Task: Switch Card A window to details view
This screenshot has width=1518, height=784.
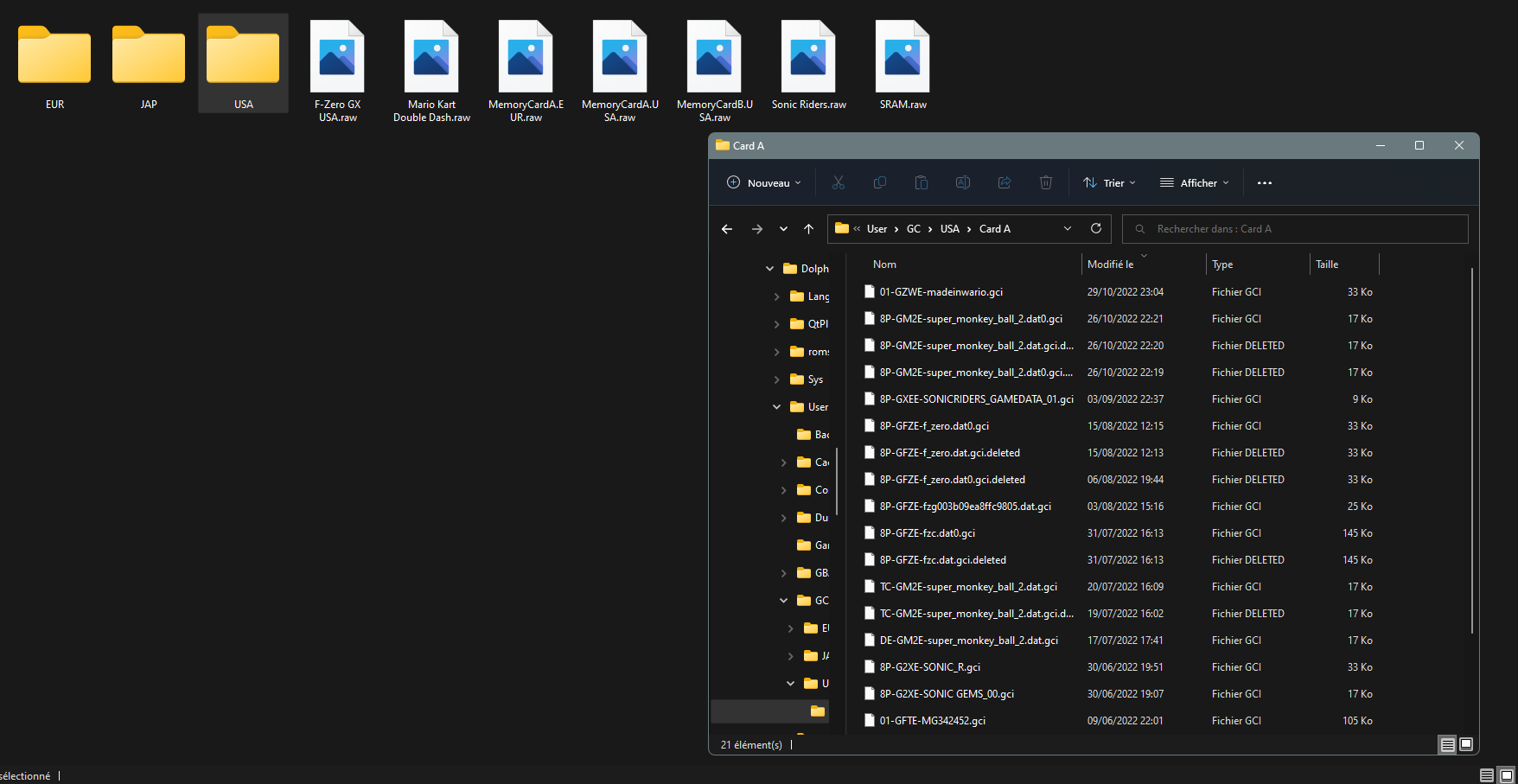Action: tap(1447, 744)
